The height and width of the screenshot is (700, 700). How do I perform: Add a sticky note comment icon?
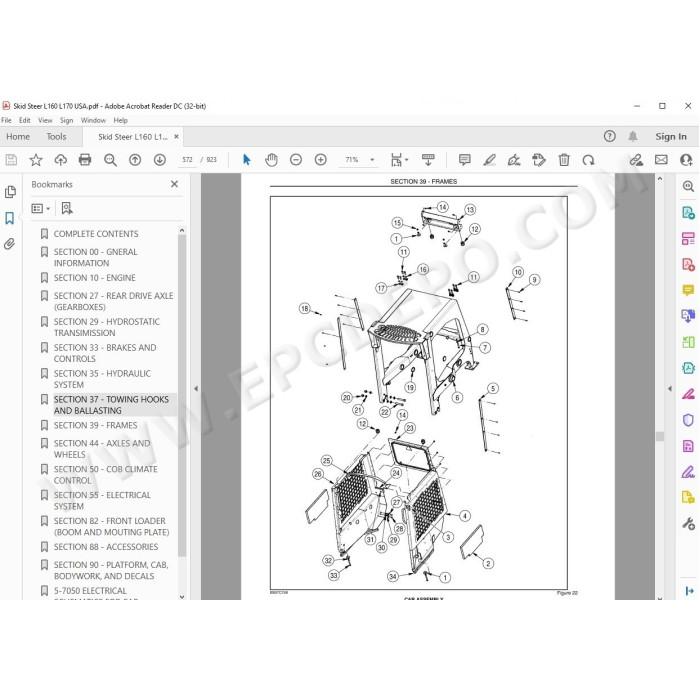coord(465,159)
